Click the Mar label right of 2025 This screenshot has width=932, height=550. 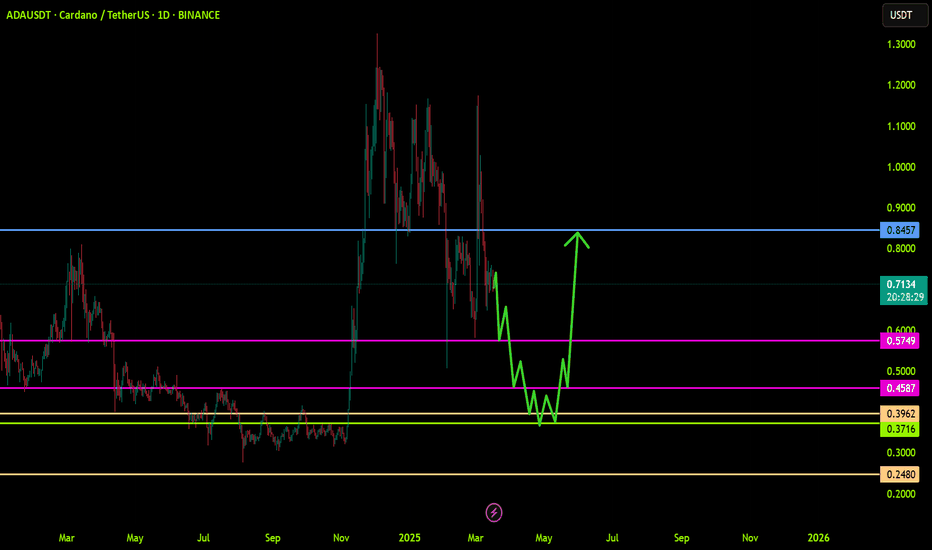tap(476, 538)
